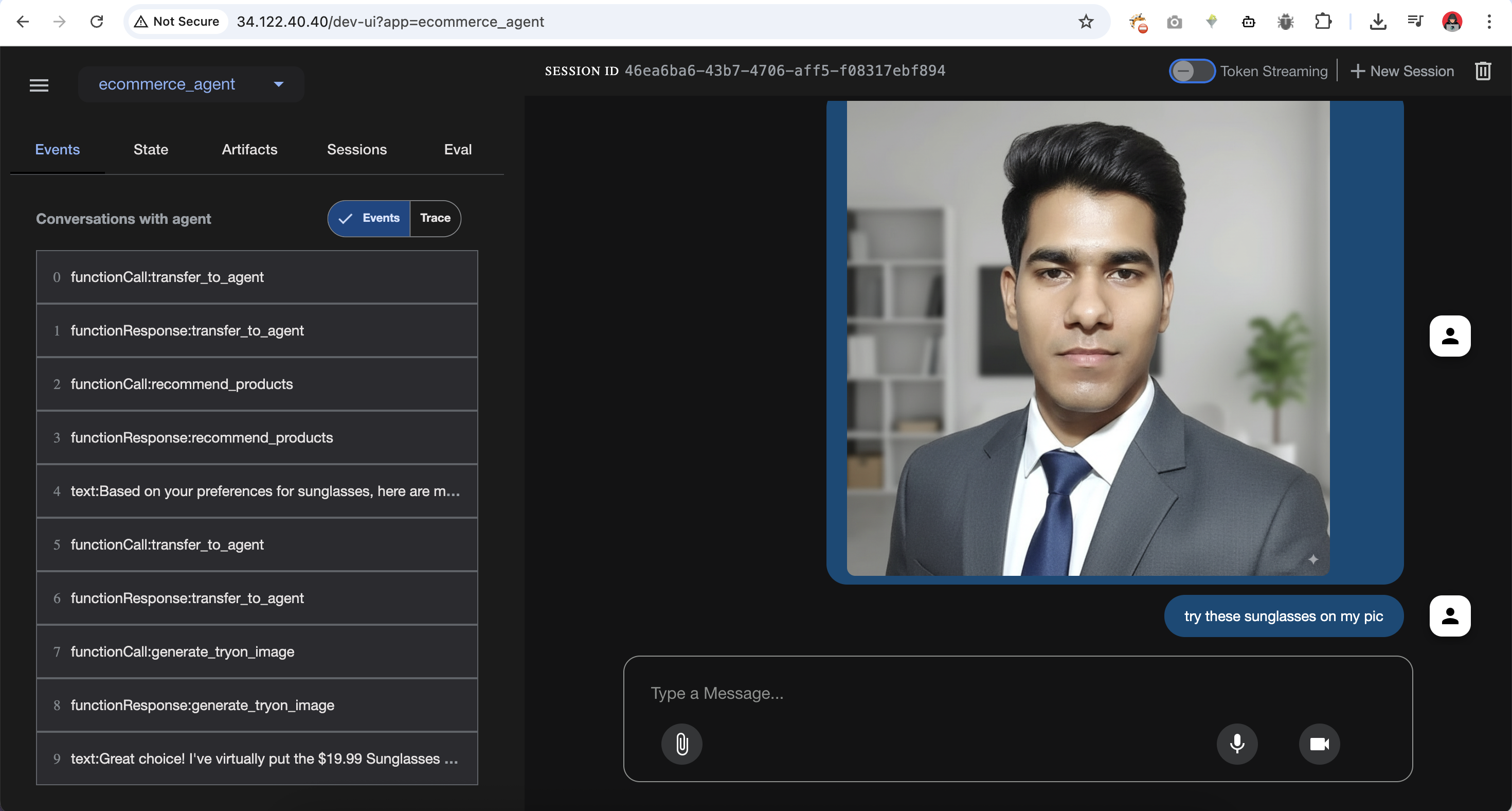Open the browser downloads icon
The image size is (1512, 811).
pyautogui.click(x=1378, y=22)
